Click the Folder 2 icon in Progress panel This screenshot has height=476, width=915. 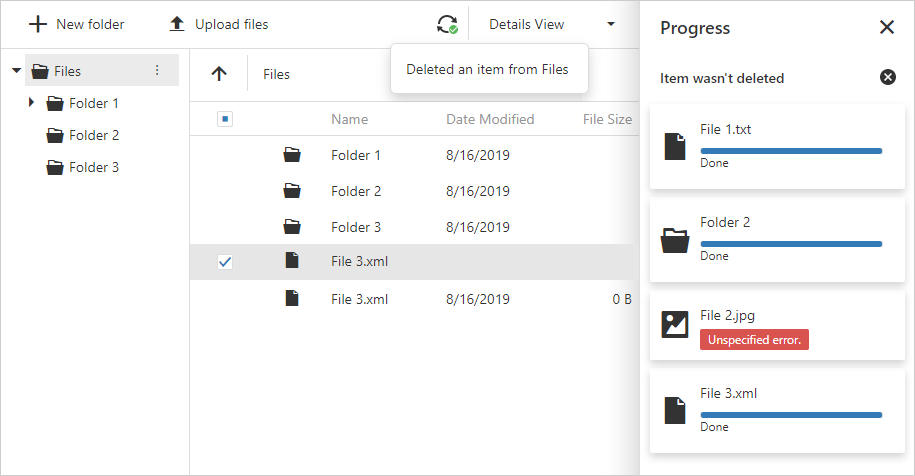click(676, 240)
